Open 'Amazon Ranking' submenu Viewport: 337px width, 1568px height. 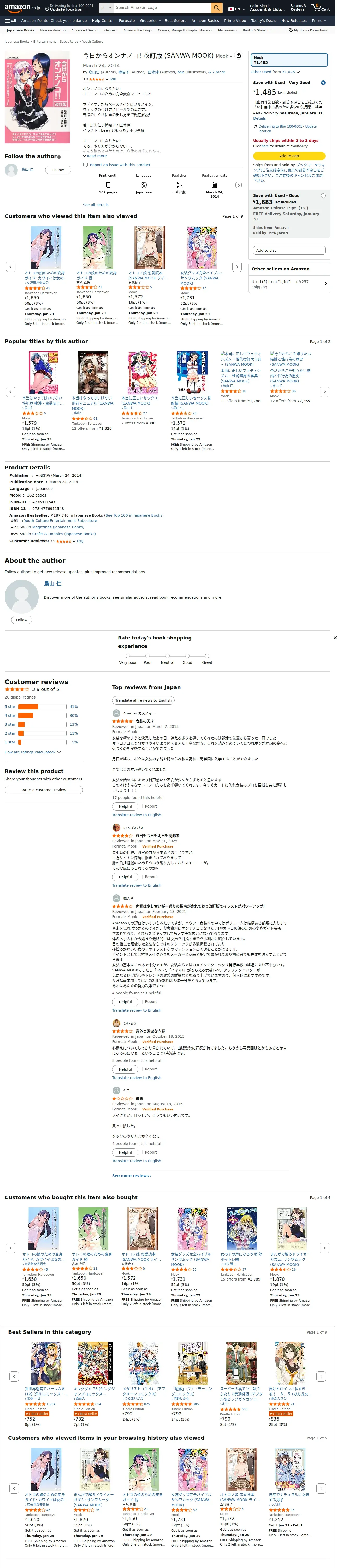(138, 30)
